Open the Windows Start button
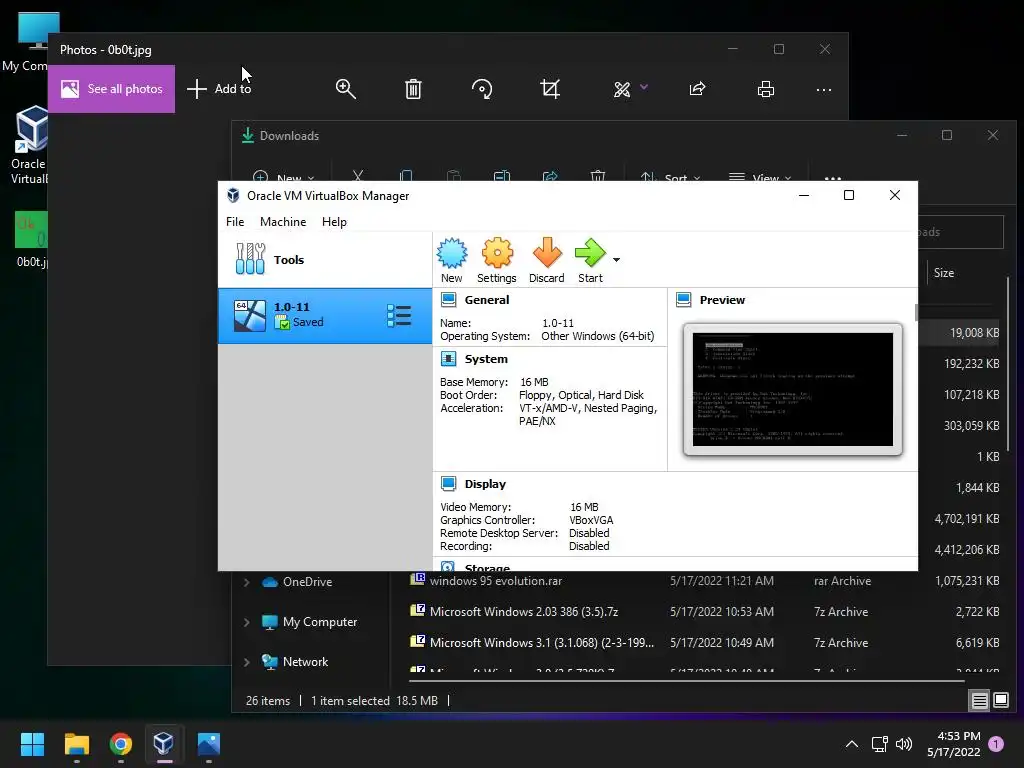Viewport: 1024px width, 768px height. [32, 744]
